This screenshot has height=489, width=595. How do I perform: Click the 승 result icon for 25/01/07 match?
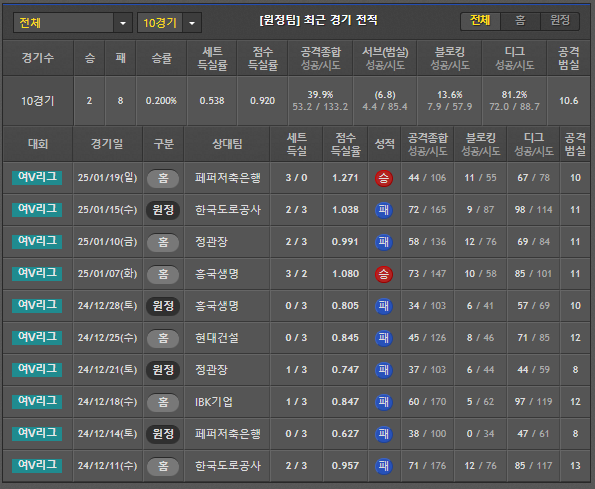pyautogui.click(x=384, y=274)
